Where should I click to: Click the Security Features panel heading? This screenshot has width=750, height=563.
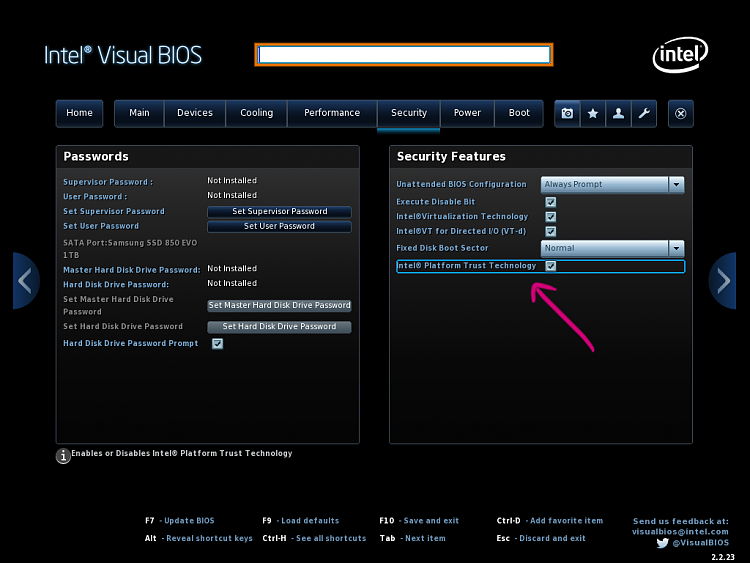tap(451, 157)
